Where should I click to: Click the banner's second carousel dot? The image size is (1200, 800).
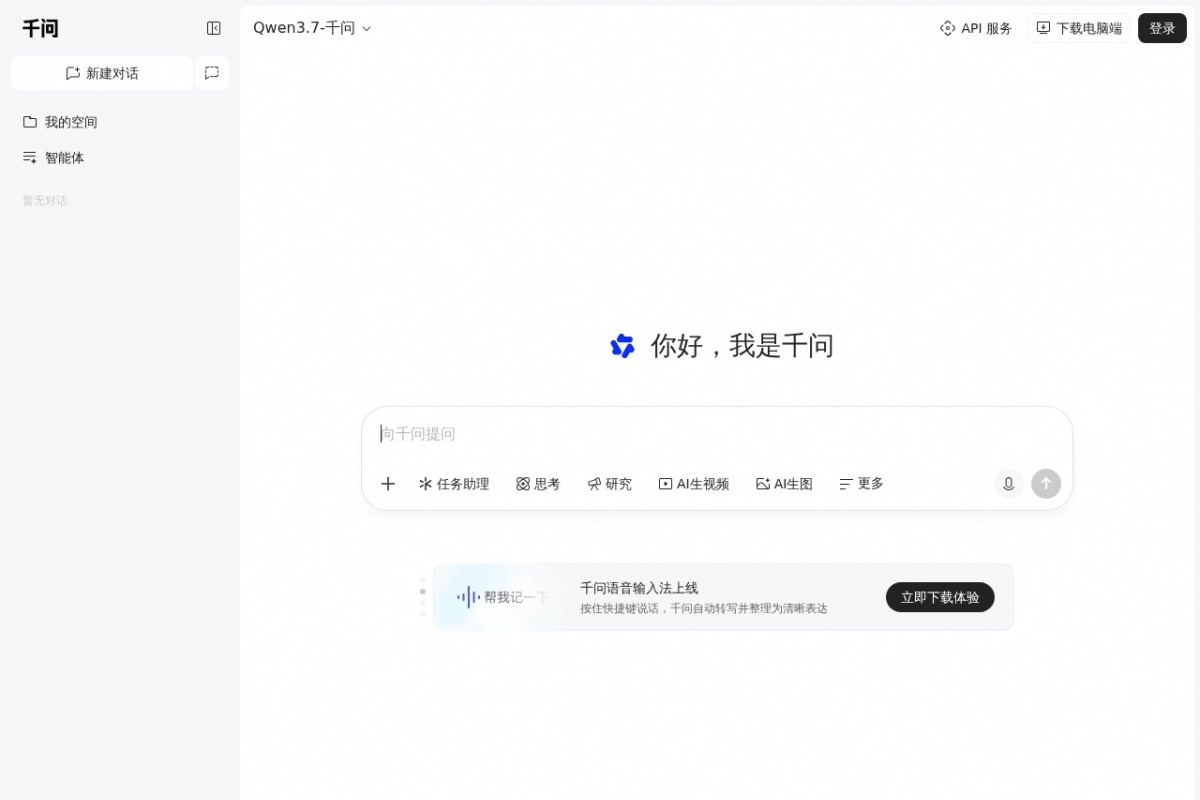pos(423,591)
